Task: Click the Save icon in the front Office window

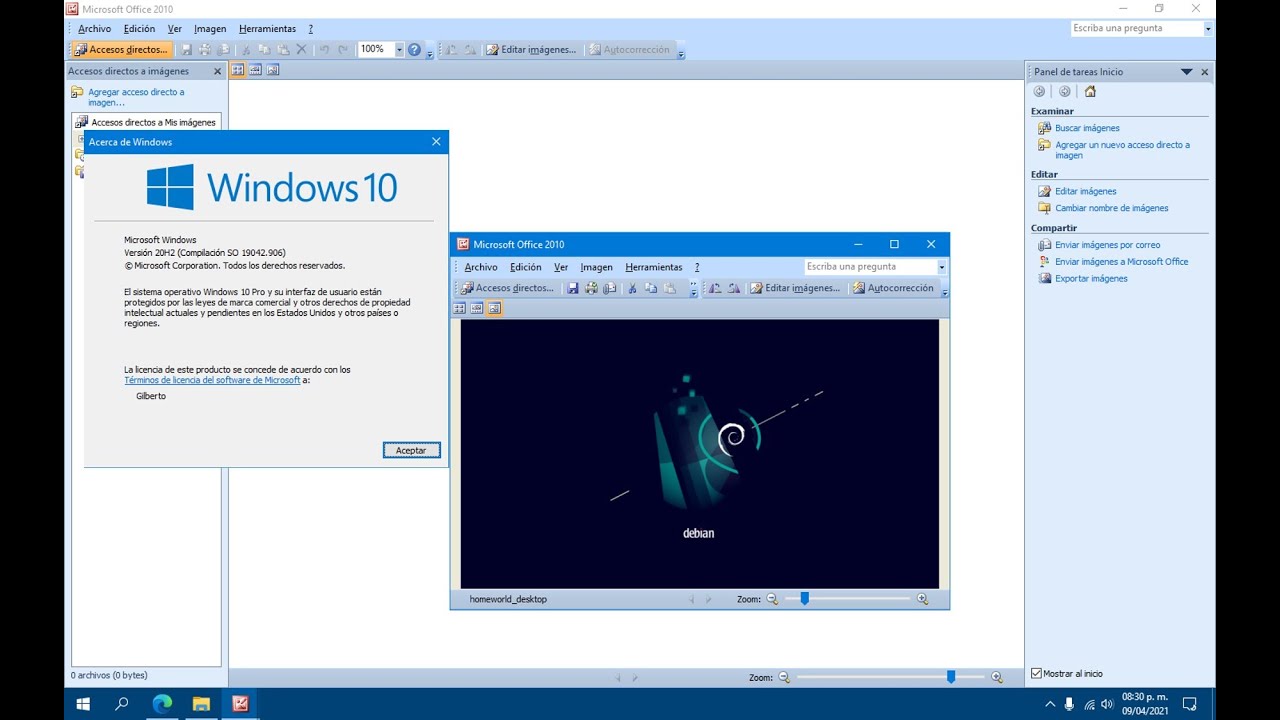Action: (573, 288)
